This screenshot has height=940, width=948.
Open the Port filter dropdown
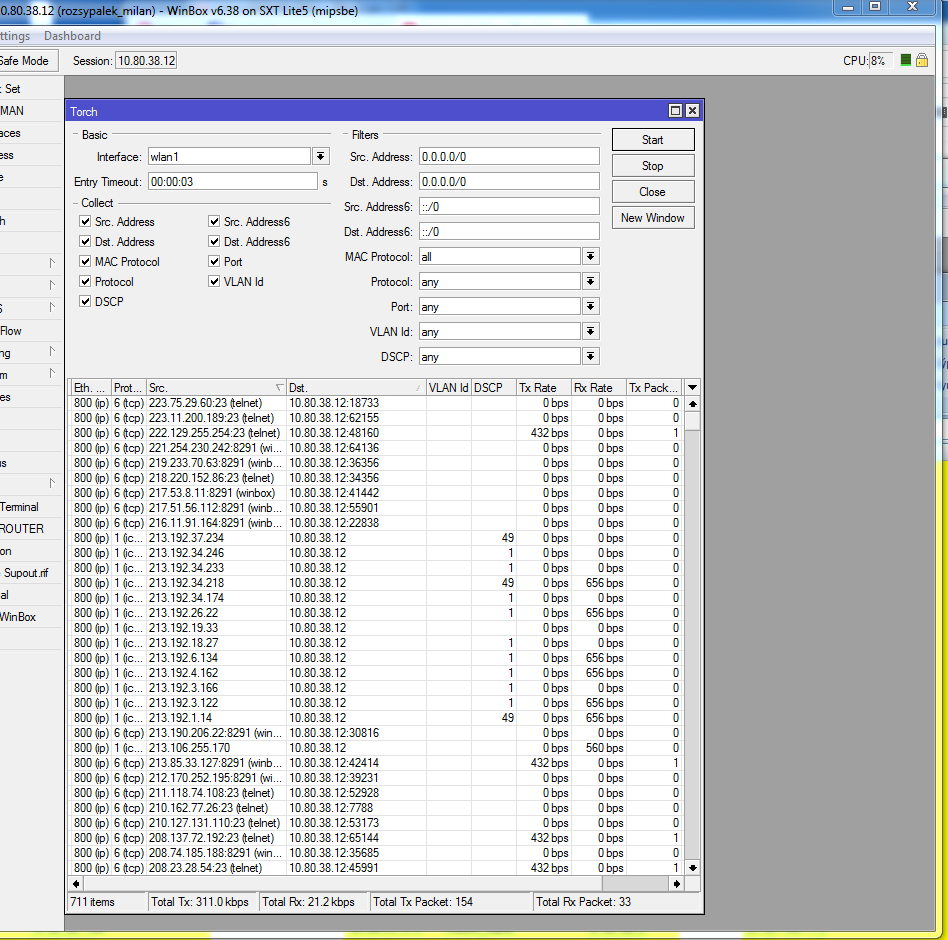tap(591, 306)
